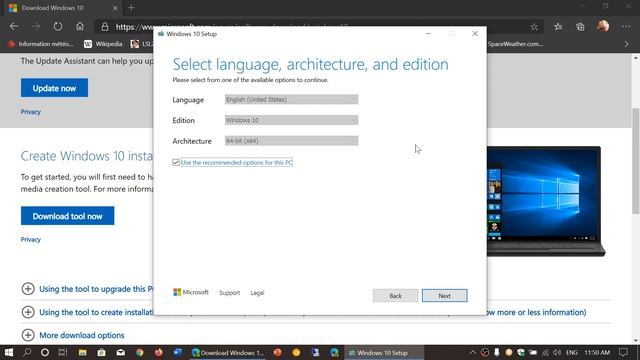Open the Windows Start menu
The width and height of the screenshot is (640, 360).
click(9, 353)
